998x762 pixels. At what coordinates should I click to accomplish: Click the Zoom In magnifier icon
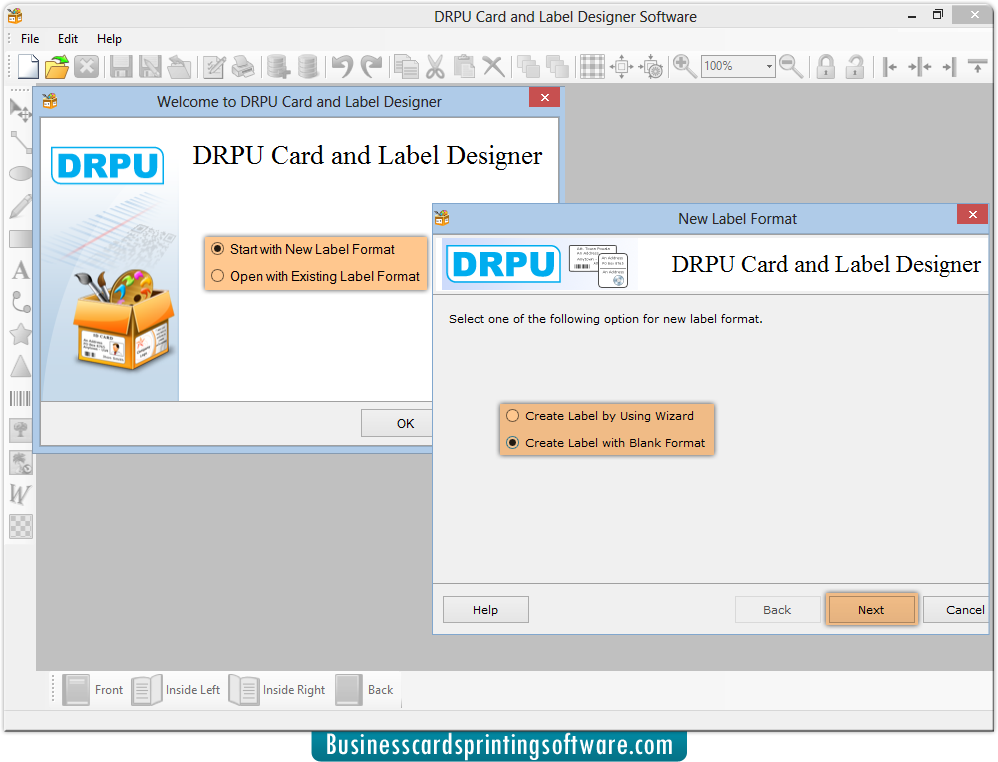[684, 66]
